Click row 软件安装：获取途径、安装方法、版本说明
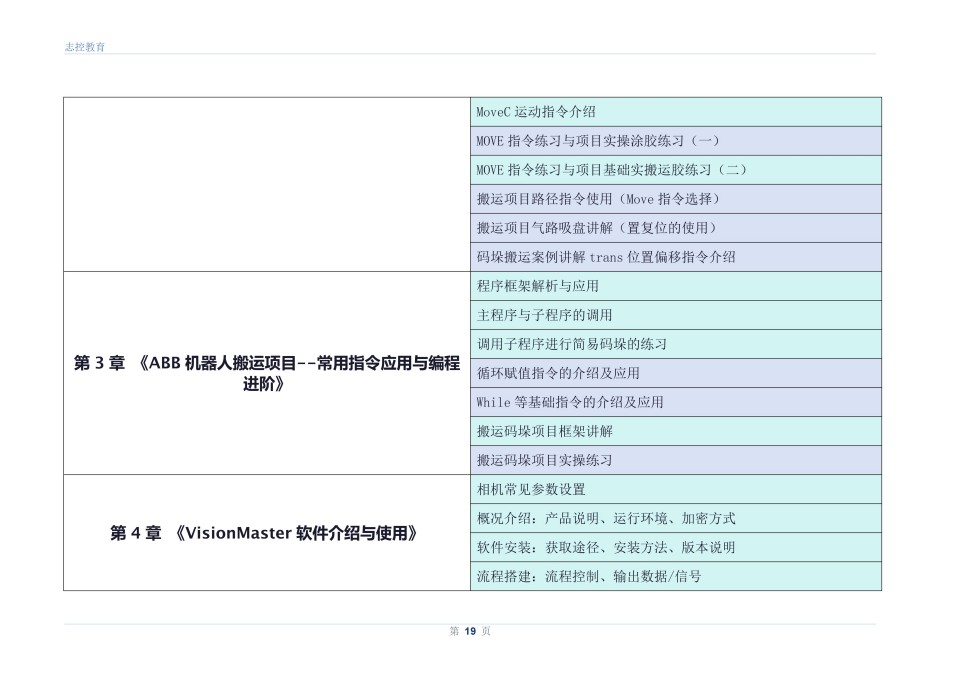 [x=676, y=547]
